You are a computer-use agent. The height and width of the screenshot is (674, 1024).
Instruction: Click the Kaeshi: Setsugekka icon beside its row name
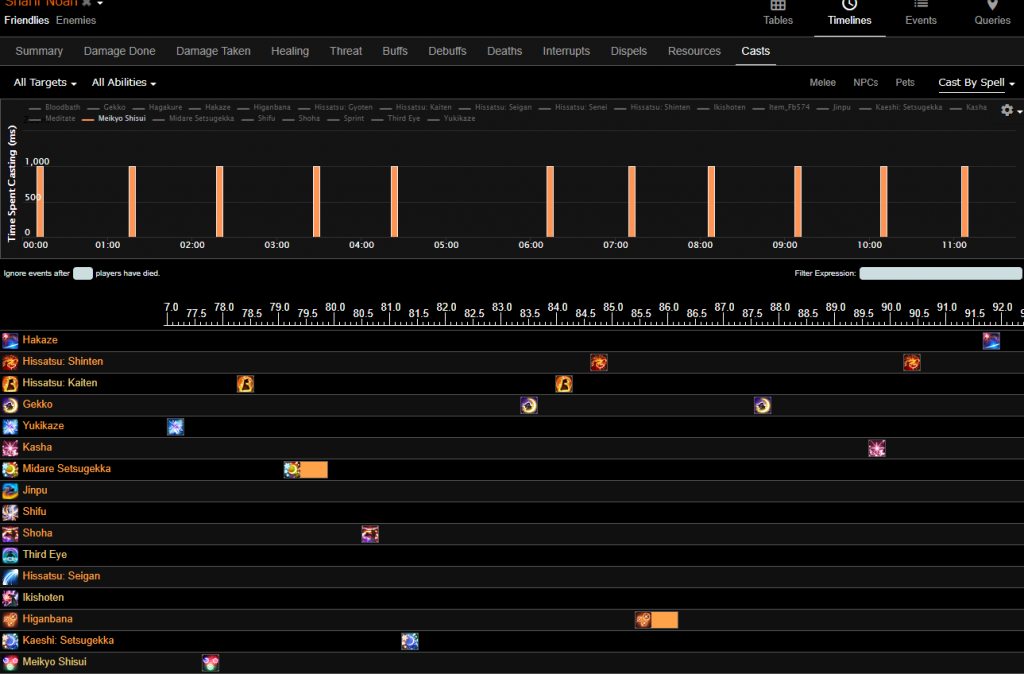click(x=10, y=641)
